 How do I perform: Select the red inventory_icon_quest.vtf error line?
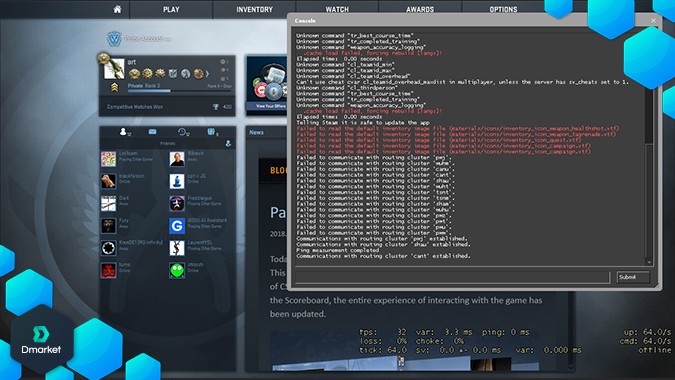tap(439, 140)
